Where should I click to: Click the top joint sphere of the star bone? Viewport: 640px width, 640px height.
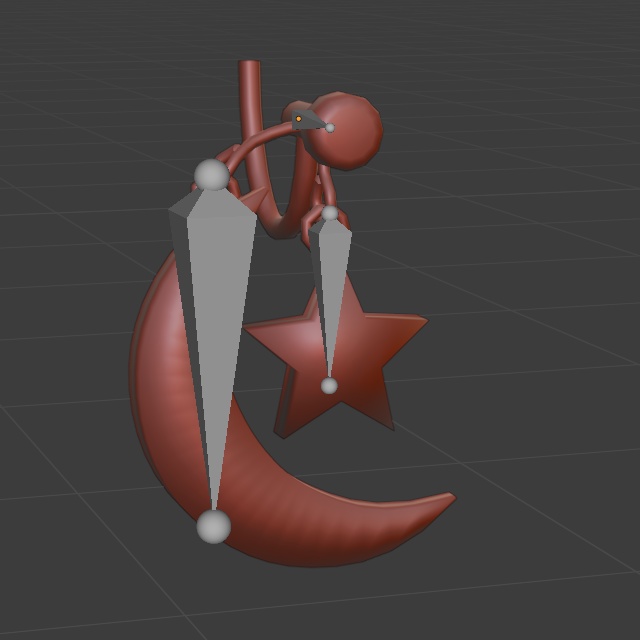tap(330, 213)
